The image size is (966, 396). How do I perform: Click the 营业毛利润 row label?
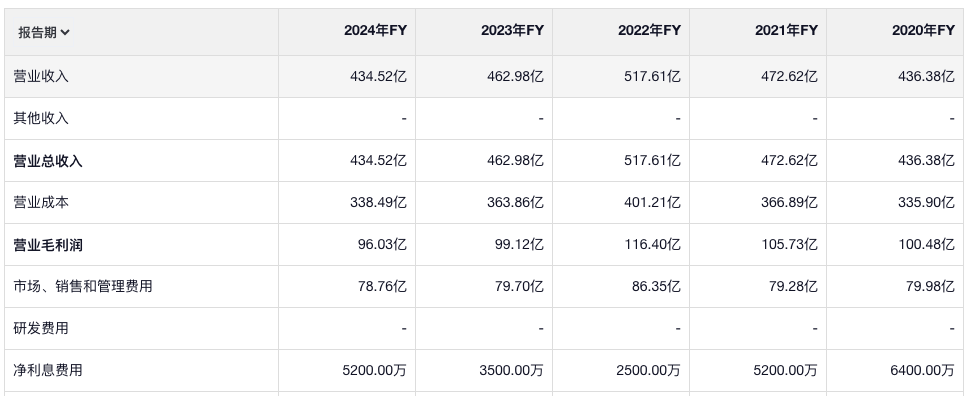pyautogui.click(x=48, y=244)
